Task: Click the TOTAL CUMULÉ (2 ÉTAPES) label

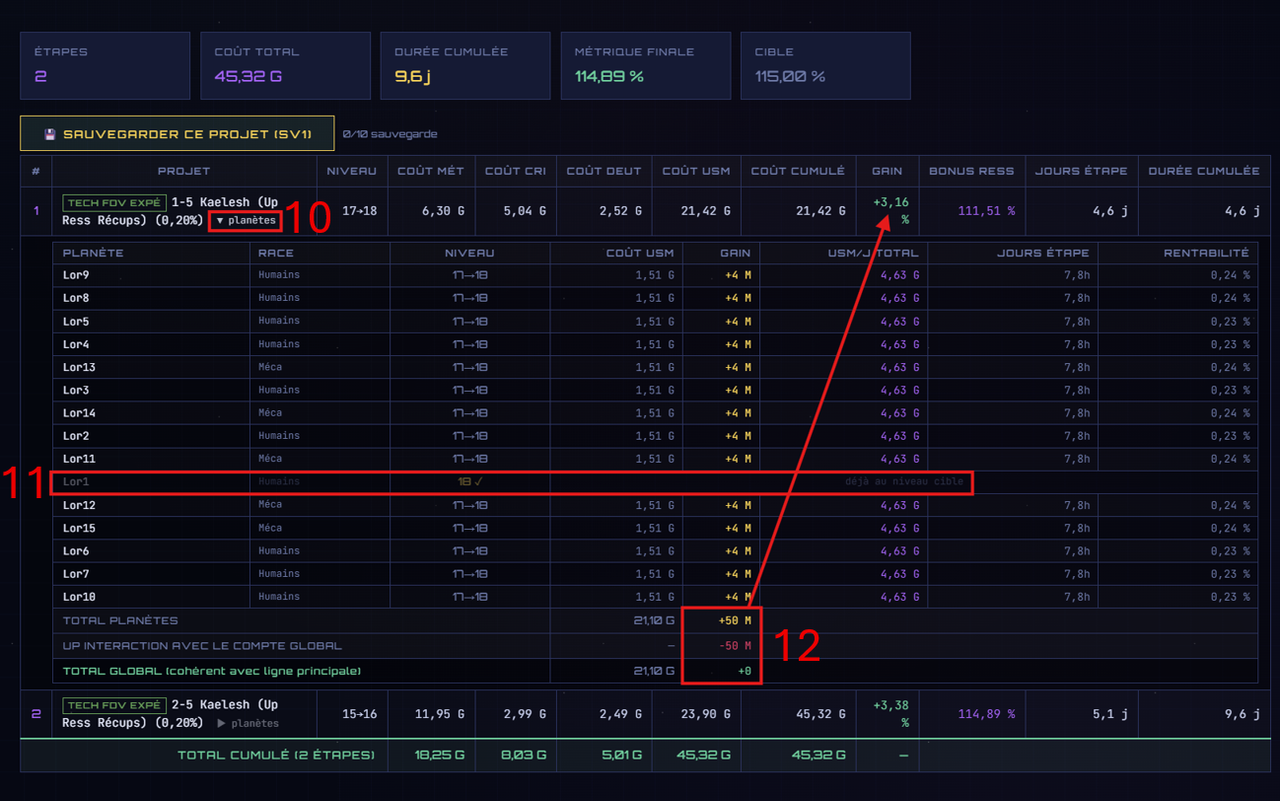Action: 276,755
